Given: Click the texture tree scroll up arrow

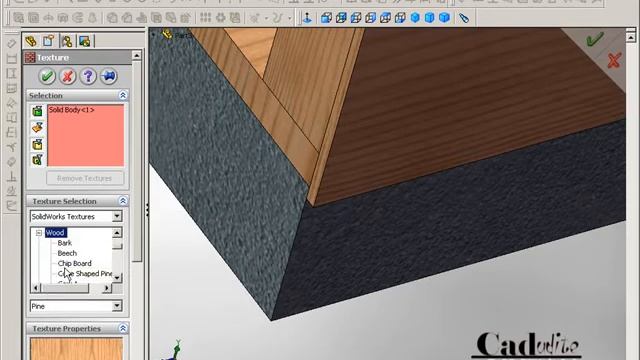Looking at the screenshot, I should 117,233.
